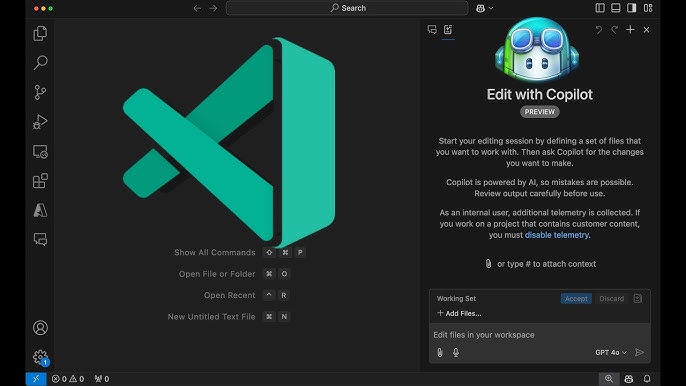Image resolution: width=686 pixels, height=386 pixels.
Task: Toggle the secondary side bar layout icon
Action: tap(632, 8)
